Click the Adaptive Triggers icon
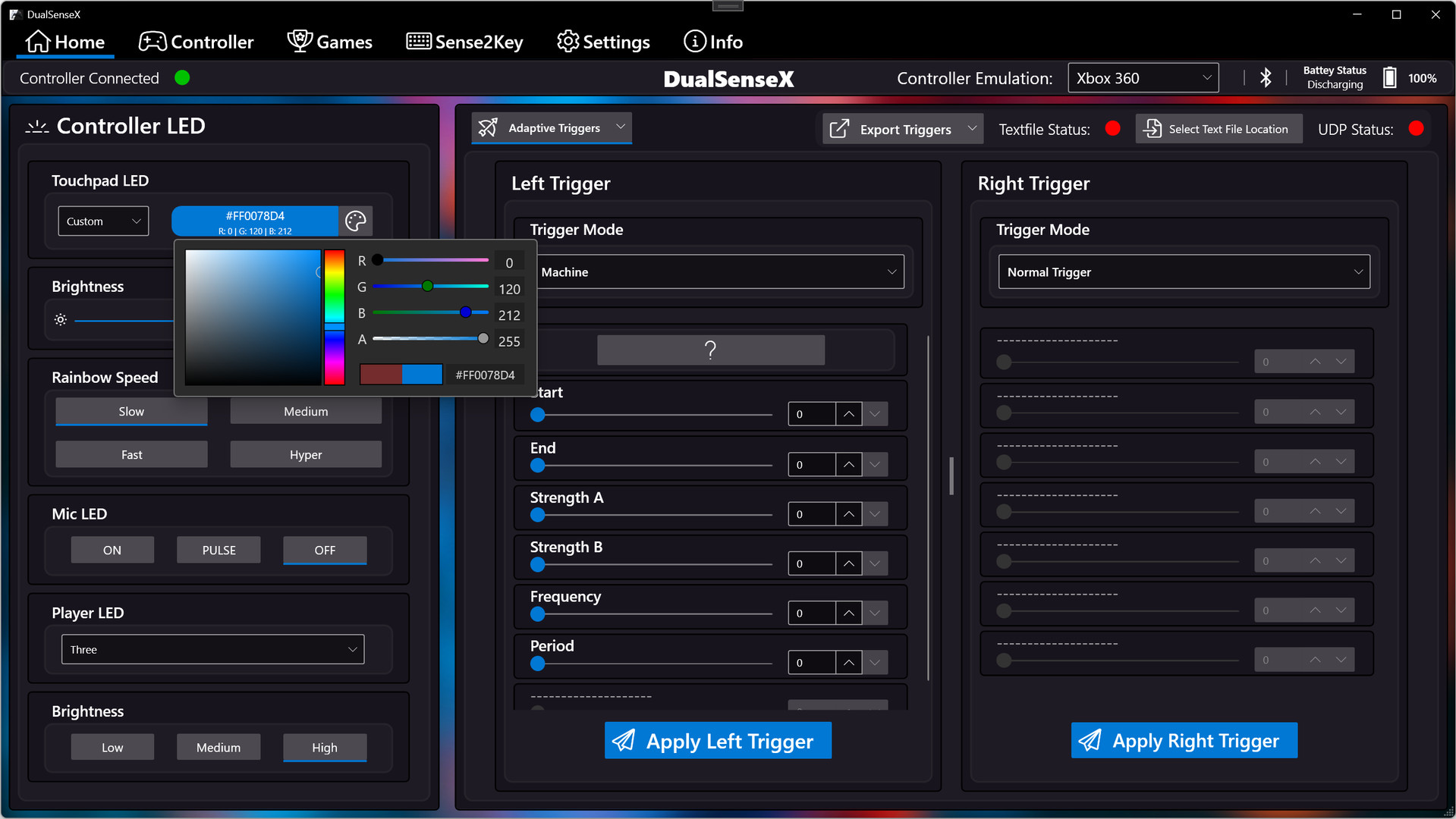The height and width of the screenshot is (819, 1456). (x=488, y=127)
